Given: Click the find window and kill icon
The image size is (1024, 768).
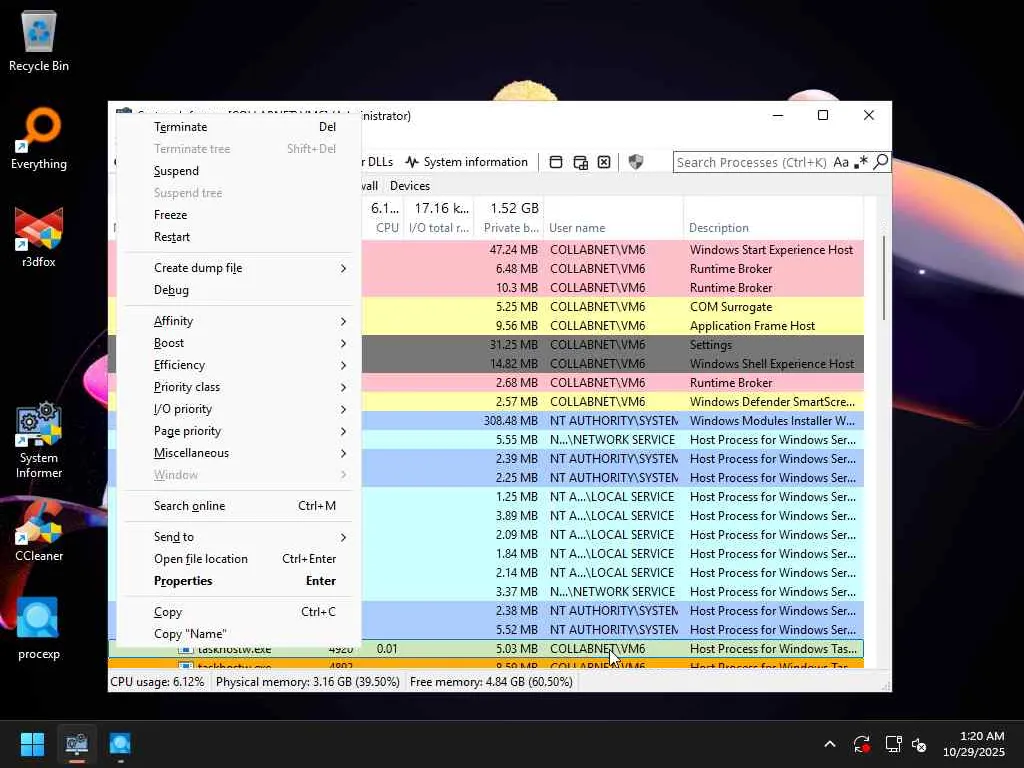Looking at the screenshot, I should coord(604,162).
